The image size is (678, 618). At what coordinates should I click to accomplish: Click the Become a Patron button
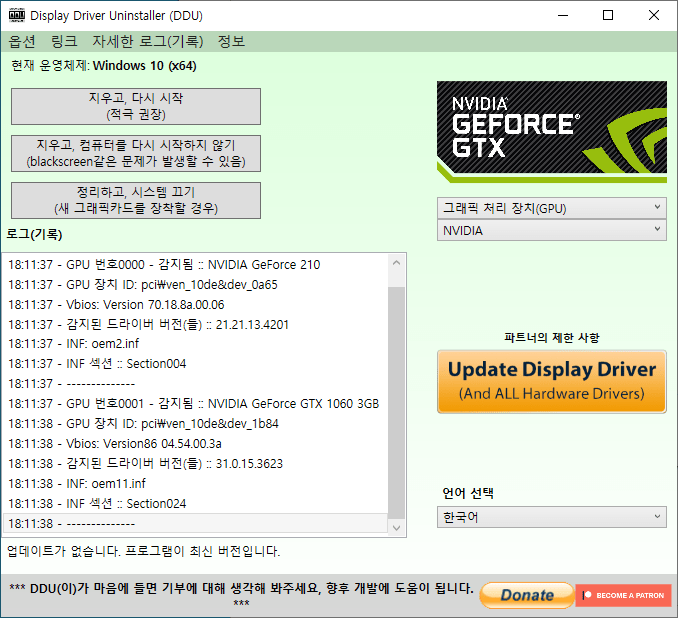point(624,595)
